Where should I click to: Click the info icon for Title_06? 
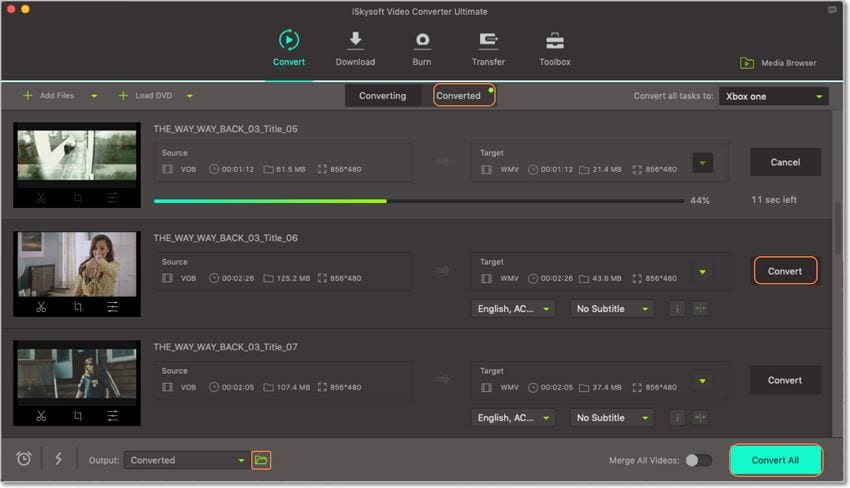(677, 309)
